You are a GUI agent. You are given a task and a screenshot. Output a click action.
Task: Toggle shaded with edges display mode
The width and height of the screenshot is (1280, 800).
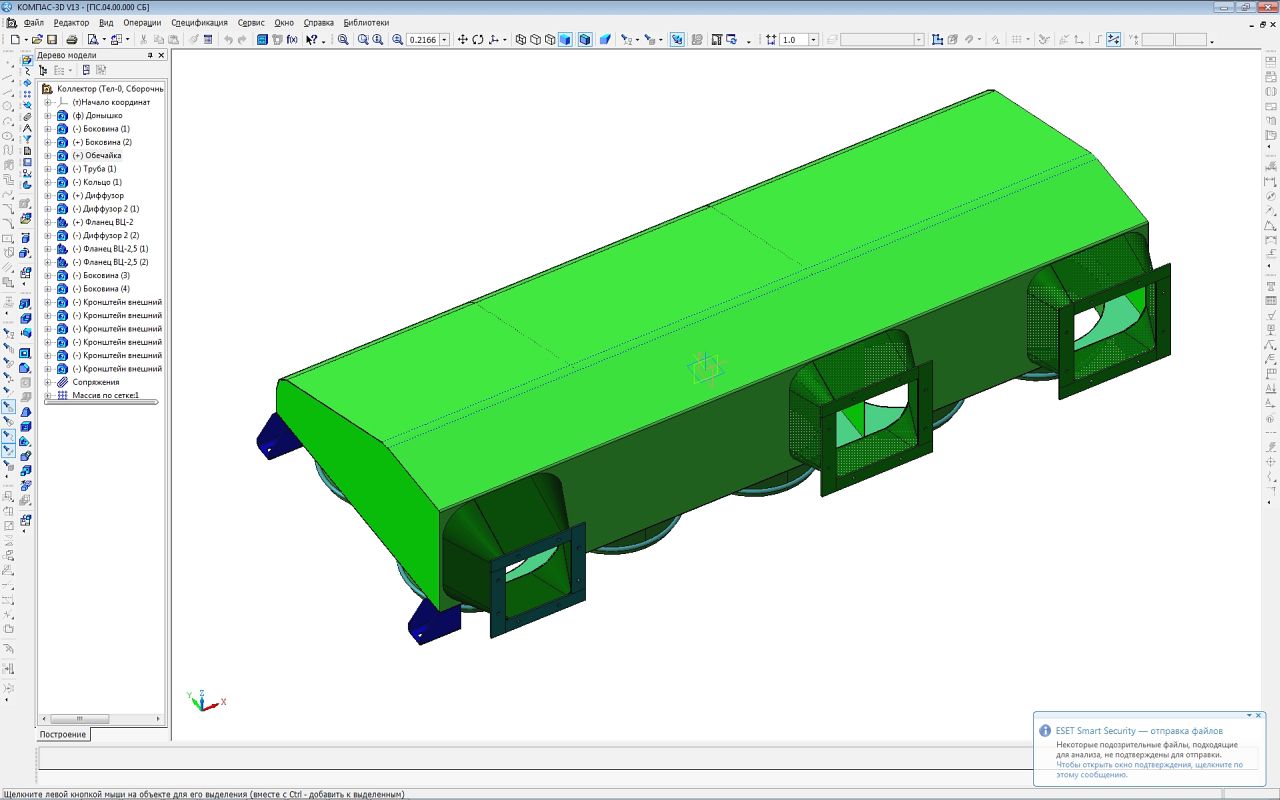[x=585, y=40]
